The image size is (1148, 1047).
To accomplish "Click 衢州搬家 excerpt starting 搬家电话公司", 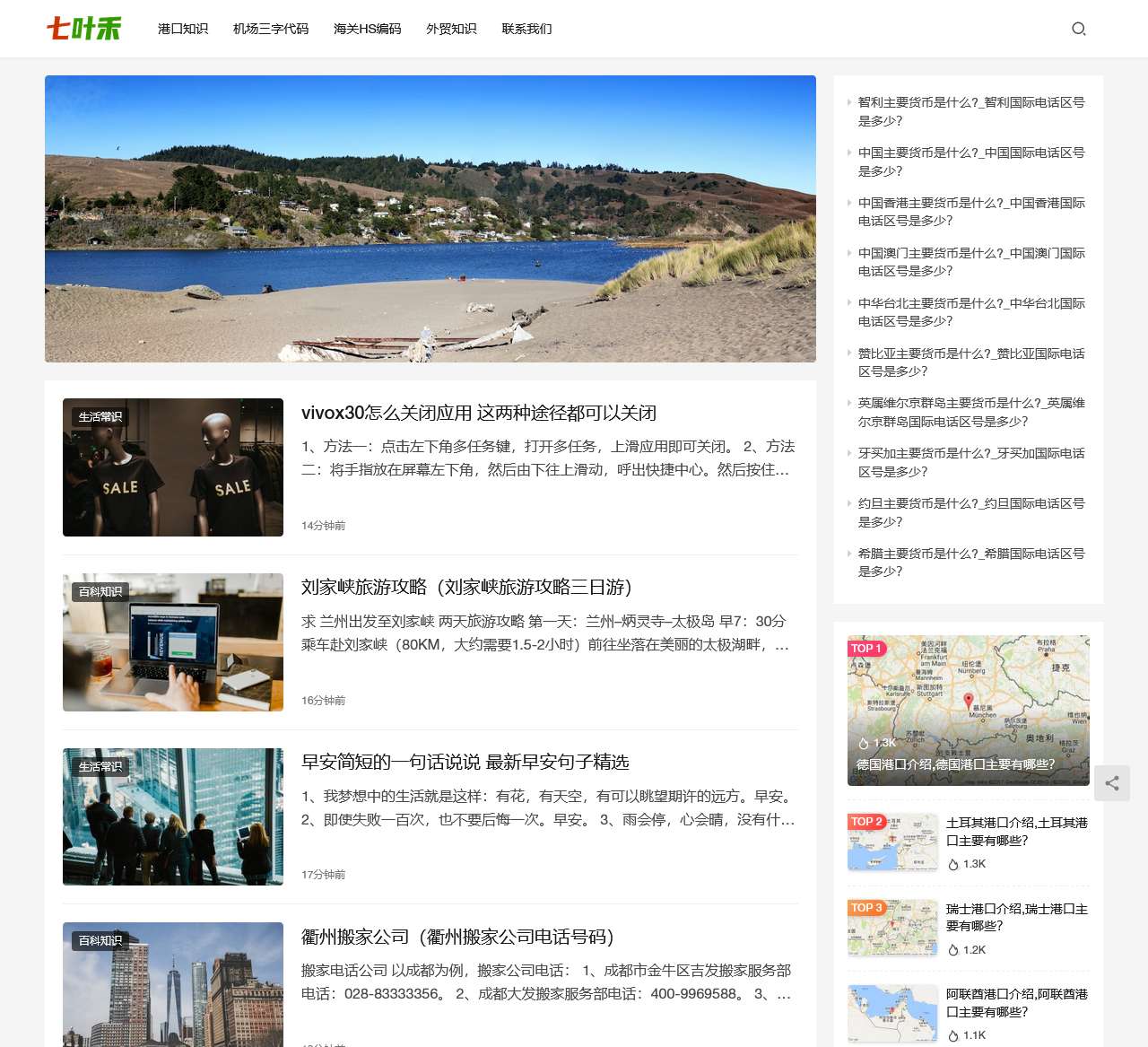I will [548, 982].
